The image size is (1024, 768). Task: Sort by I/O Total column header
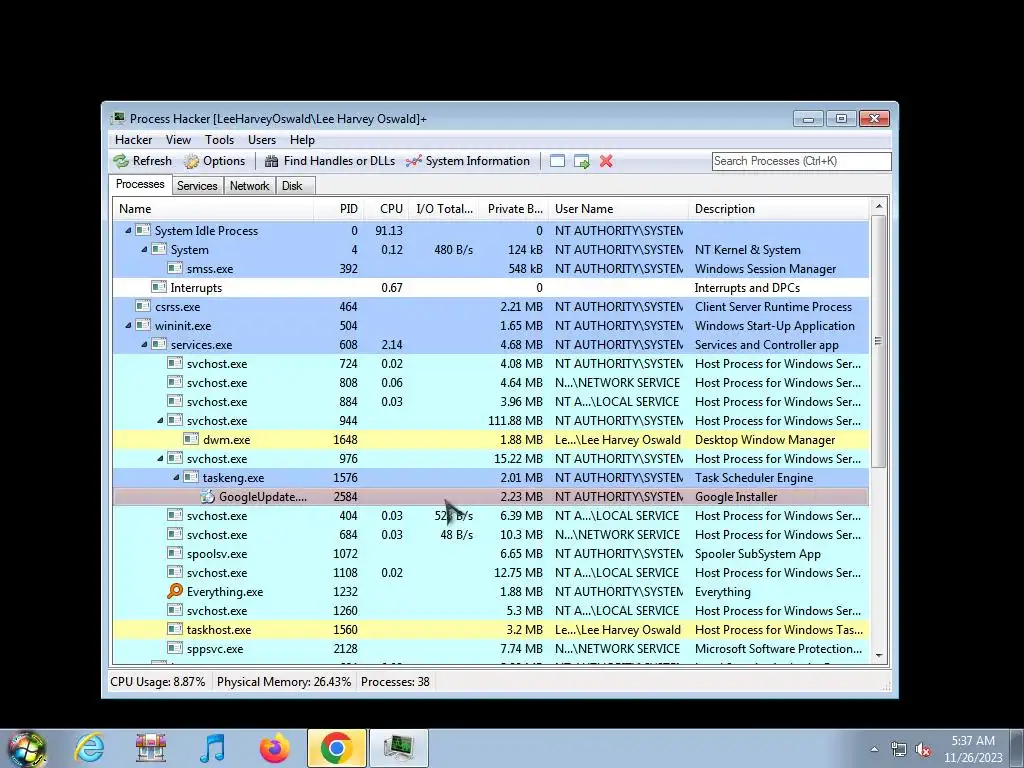[x=443, y=209]
